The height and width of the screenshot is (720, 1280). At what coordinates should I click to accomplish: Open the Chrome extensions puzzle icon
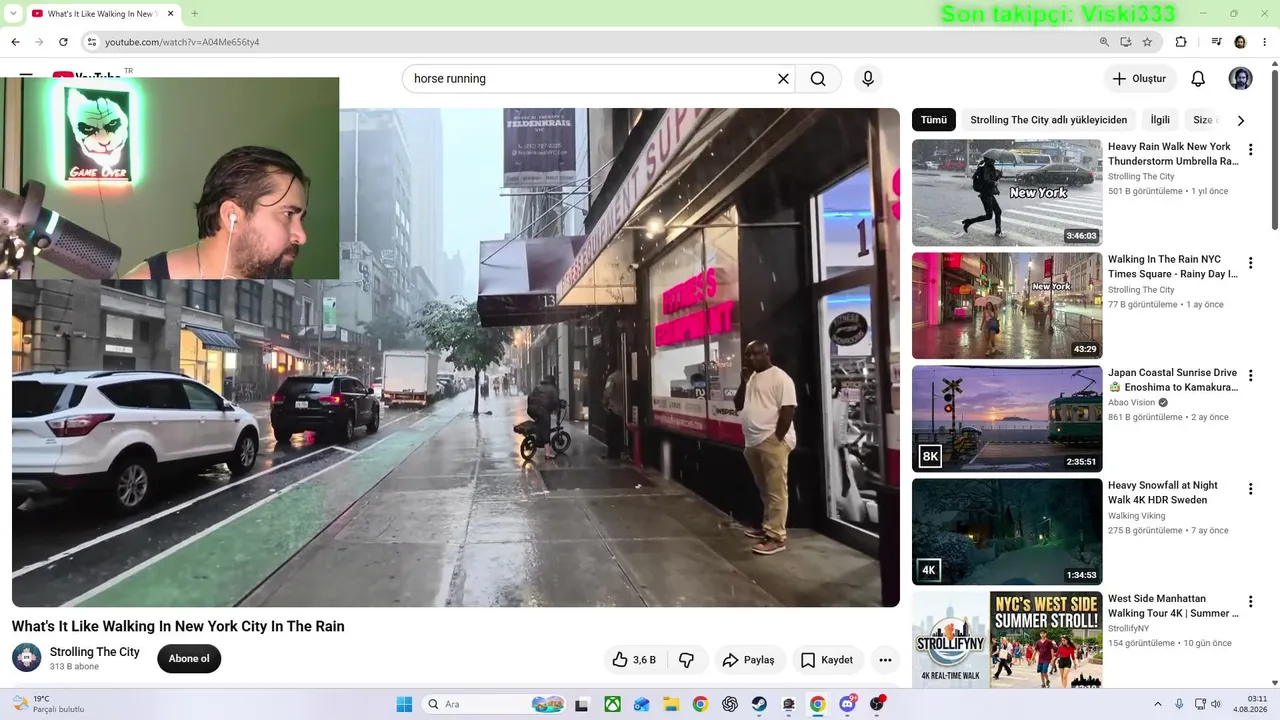tap(1181, 42)
